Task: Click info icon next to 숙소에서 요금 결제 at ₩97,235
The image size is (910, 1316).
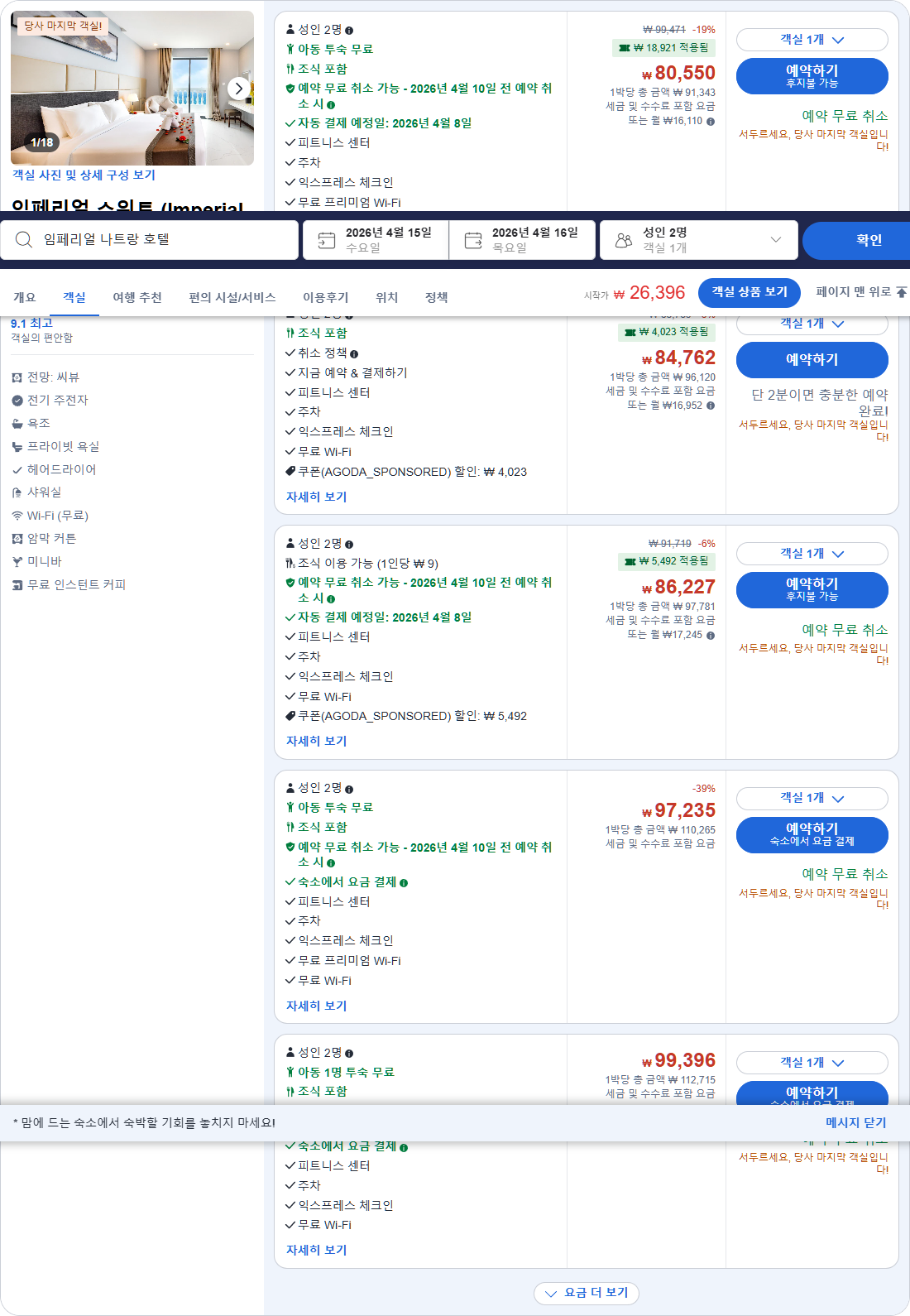Action: point(404,883)
